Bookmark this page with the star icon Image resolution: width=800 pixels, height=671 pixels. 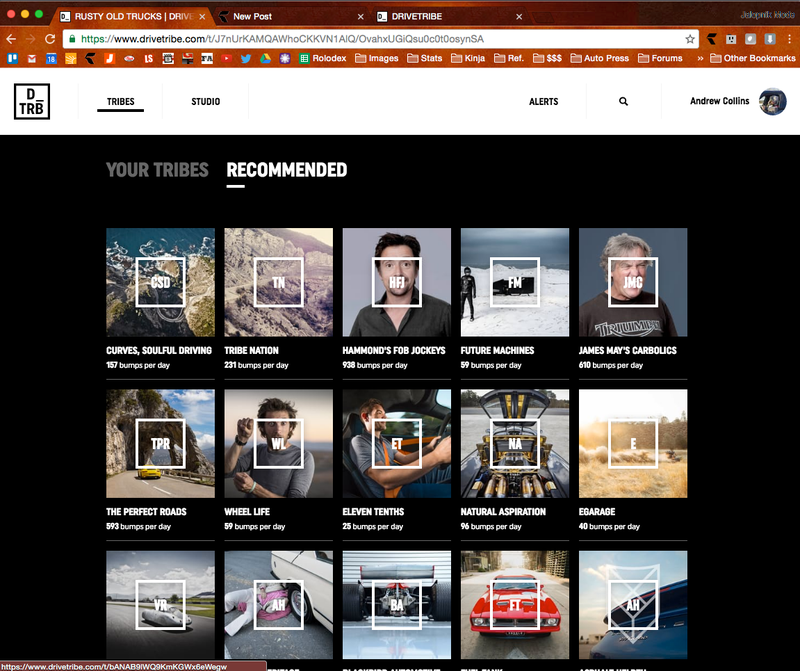pyautogui.click(x=690, y=39)
